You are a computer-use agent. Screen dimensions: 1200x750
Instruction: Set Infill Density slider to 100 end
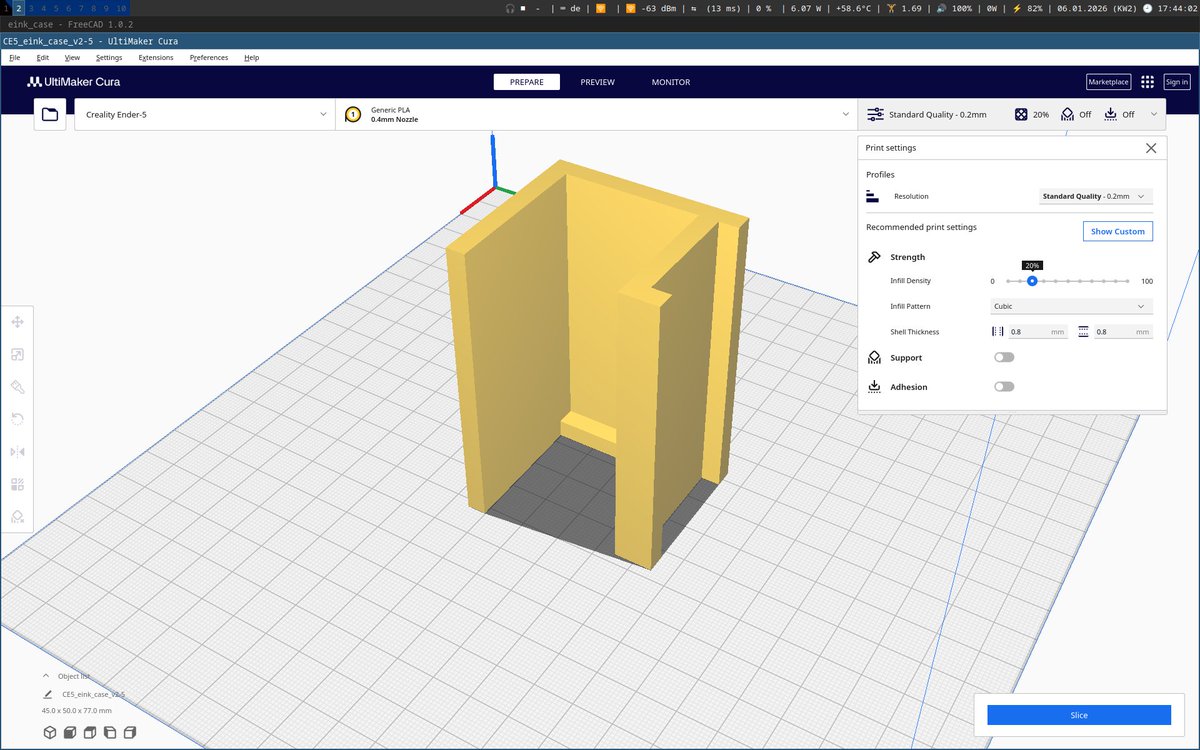[x=1128, y=281]
